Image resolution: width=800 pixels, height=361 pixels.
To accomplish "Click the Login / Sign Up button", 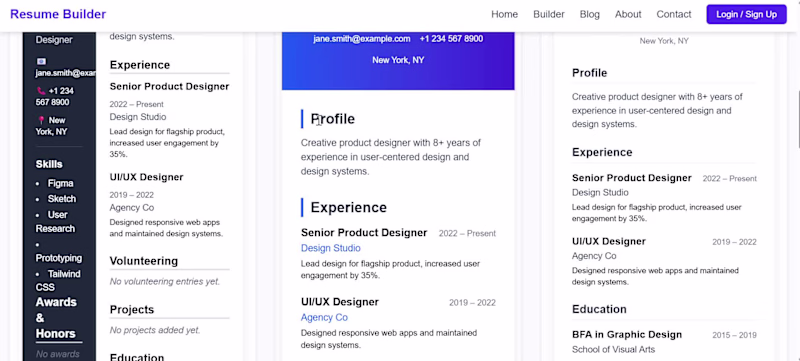I will coord(746,14).
